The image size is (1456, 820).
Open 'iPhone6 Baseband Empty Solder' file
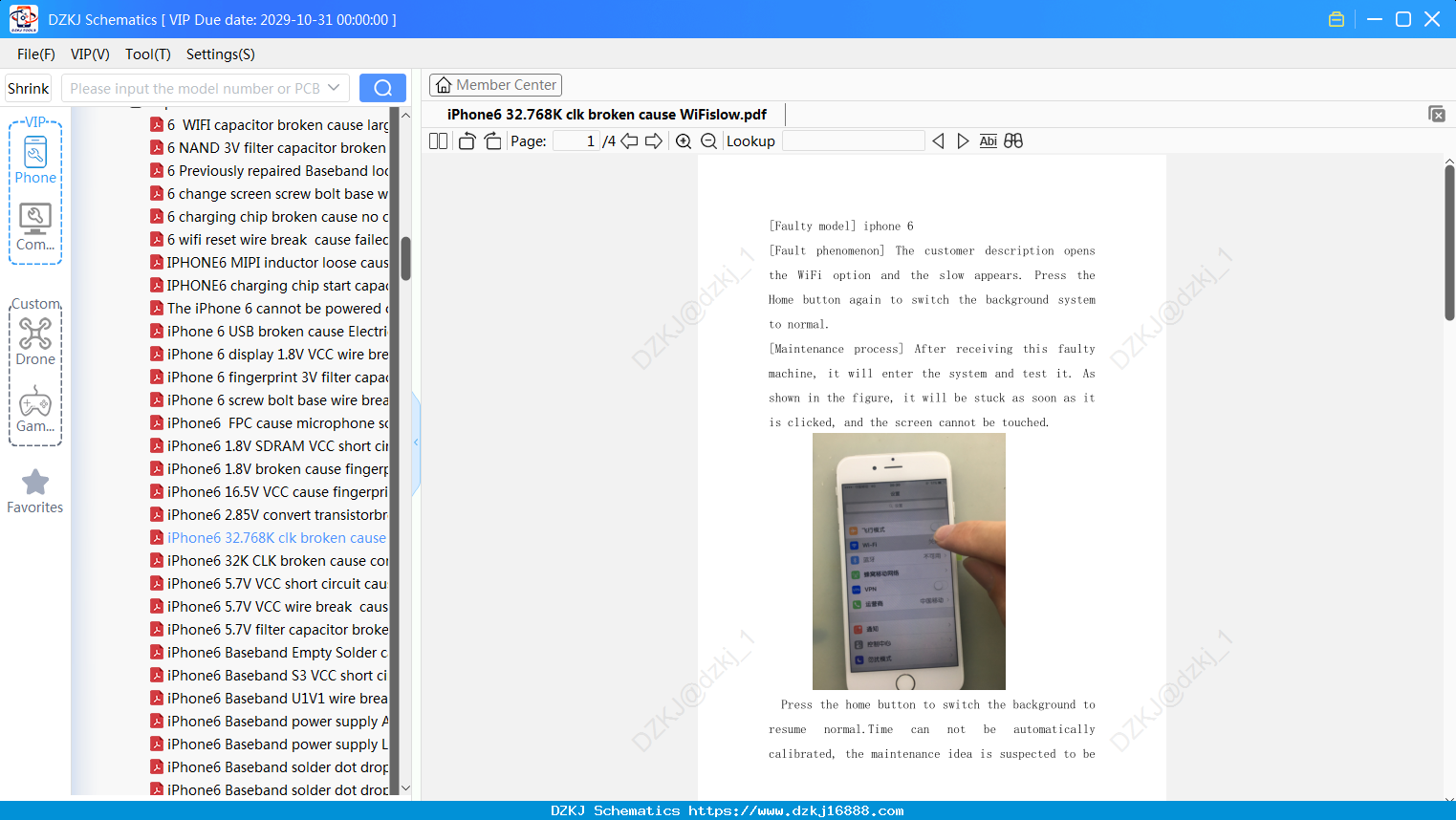270,653
